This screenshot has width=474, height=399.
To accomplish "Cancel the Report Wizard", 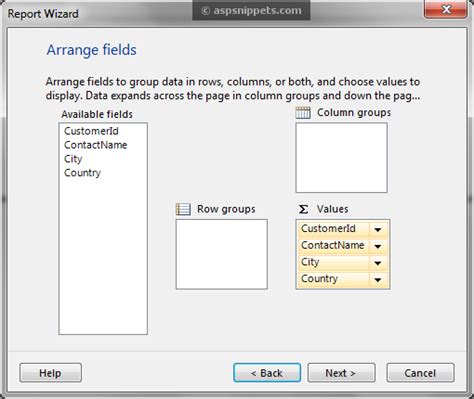I will (420, 373).
